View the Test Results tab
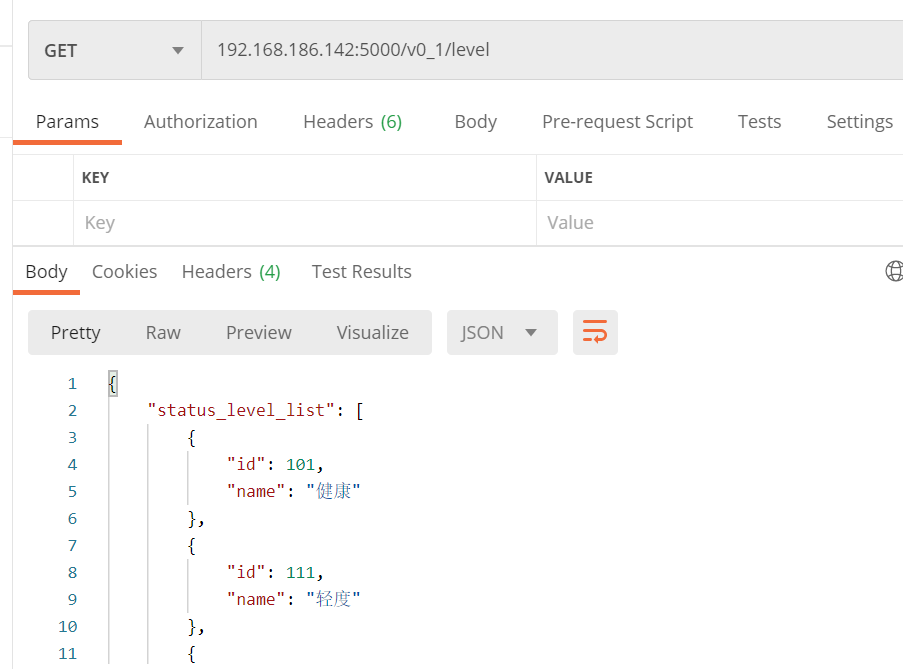This screenshot has width=903, height=669. (361, 272)
